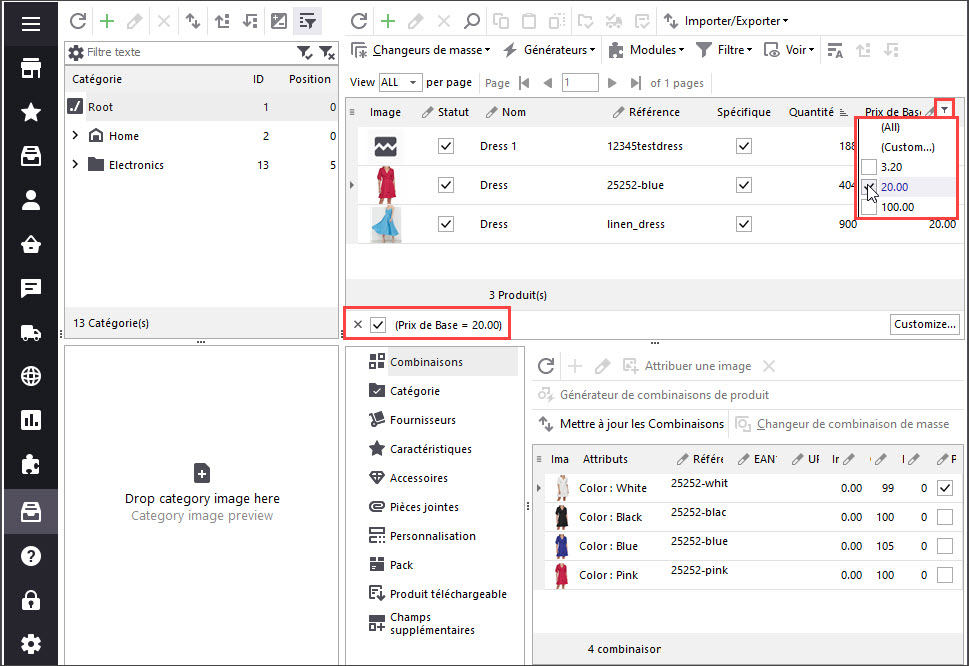The height and width of the screenshot is (666, 969).
Task: Open the hamburger menu in sidebar
Action: pos(30,23)
